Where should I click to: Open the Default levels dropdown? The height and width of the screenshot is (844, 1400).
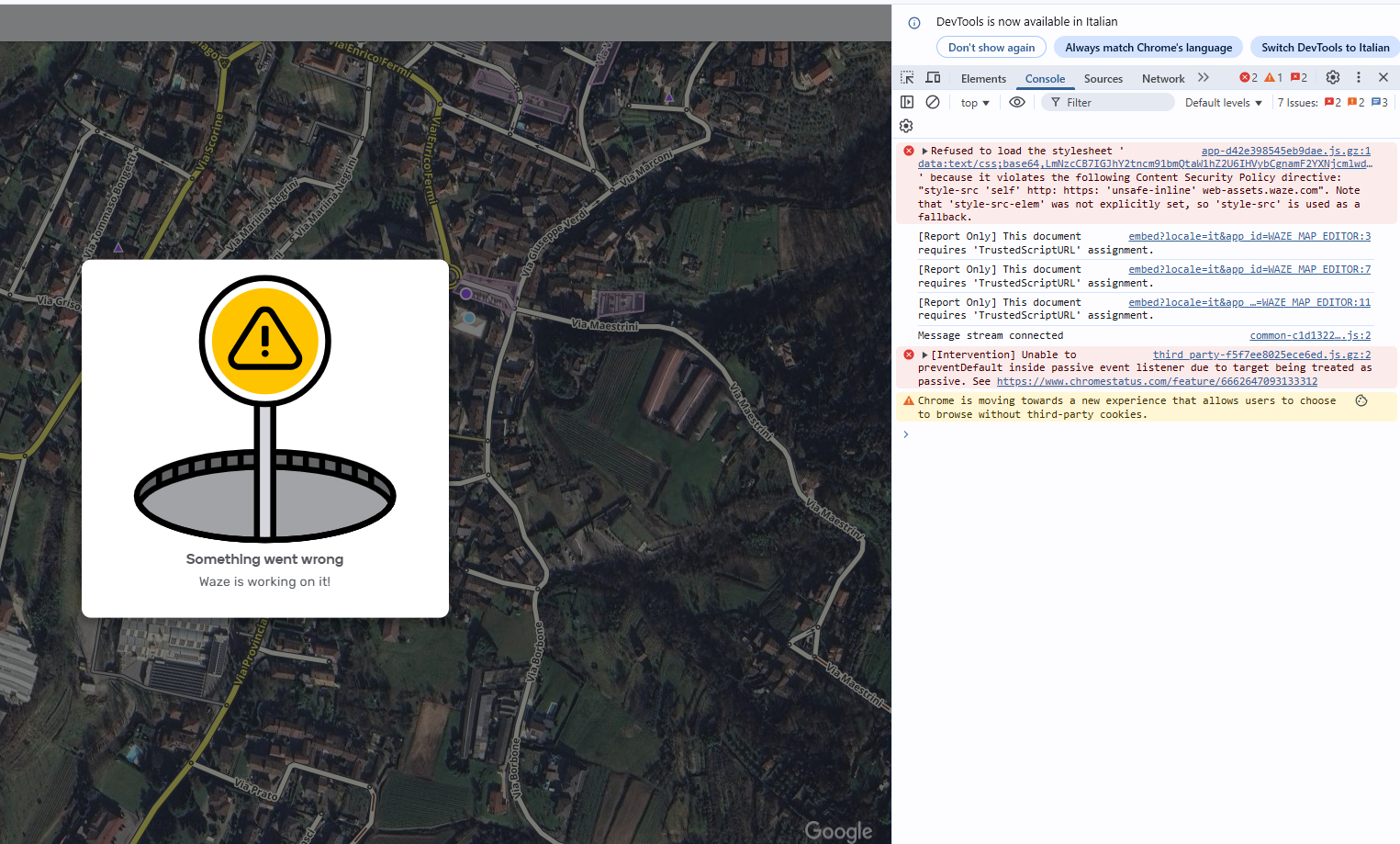[x=1223, y=103]
